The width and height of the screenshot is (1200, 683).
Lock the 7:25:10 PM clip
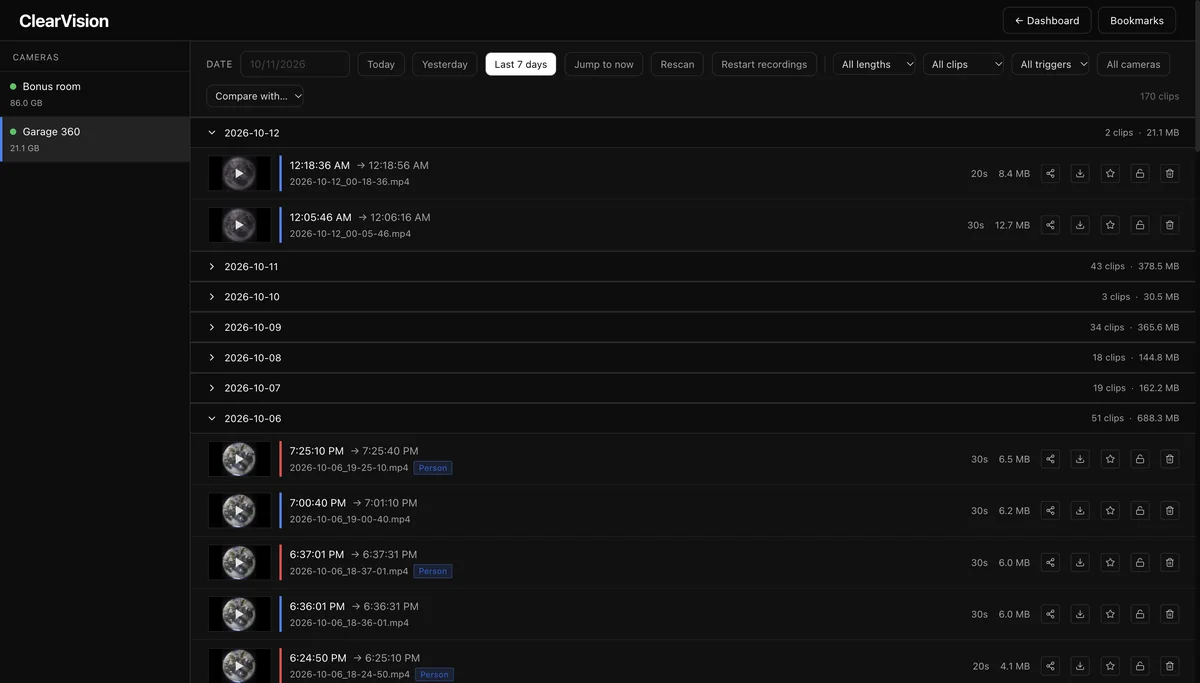[1140, 459]
